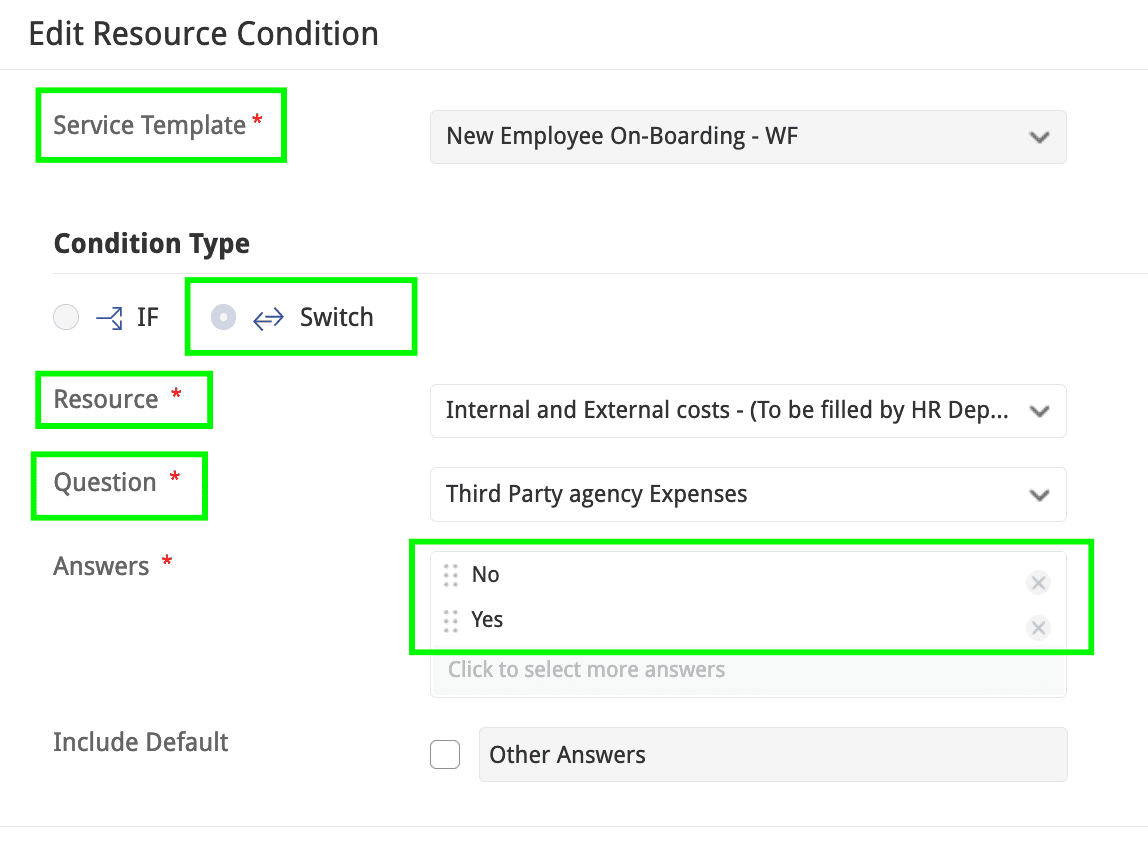Click the Edit Resource Condition title
Screen dimensions: 1148x848
(204, 34)
